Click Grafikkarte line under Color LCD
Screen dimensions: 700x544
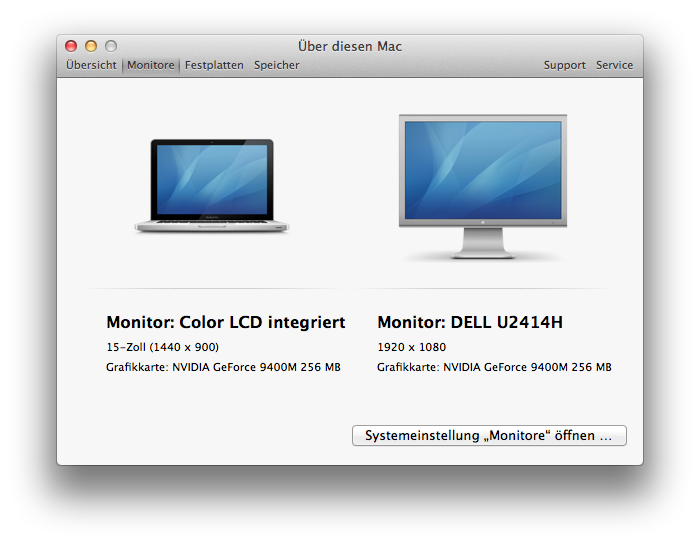pyautogui.click(x=223, y=367)
